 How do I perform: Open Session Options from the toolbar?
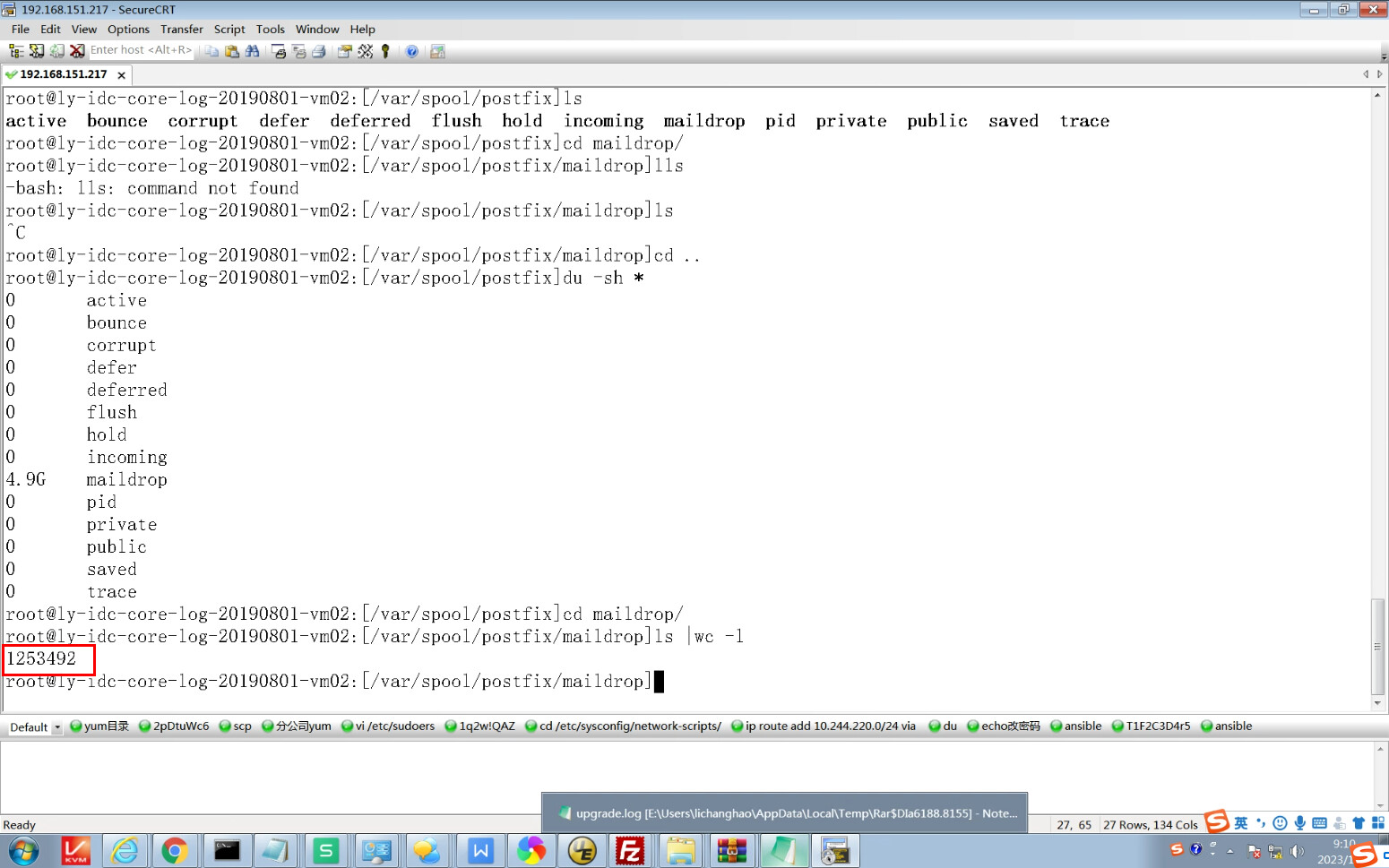pyautogui.click(x=344, y=51)
